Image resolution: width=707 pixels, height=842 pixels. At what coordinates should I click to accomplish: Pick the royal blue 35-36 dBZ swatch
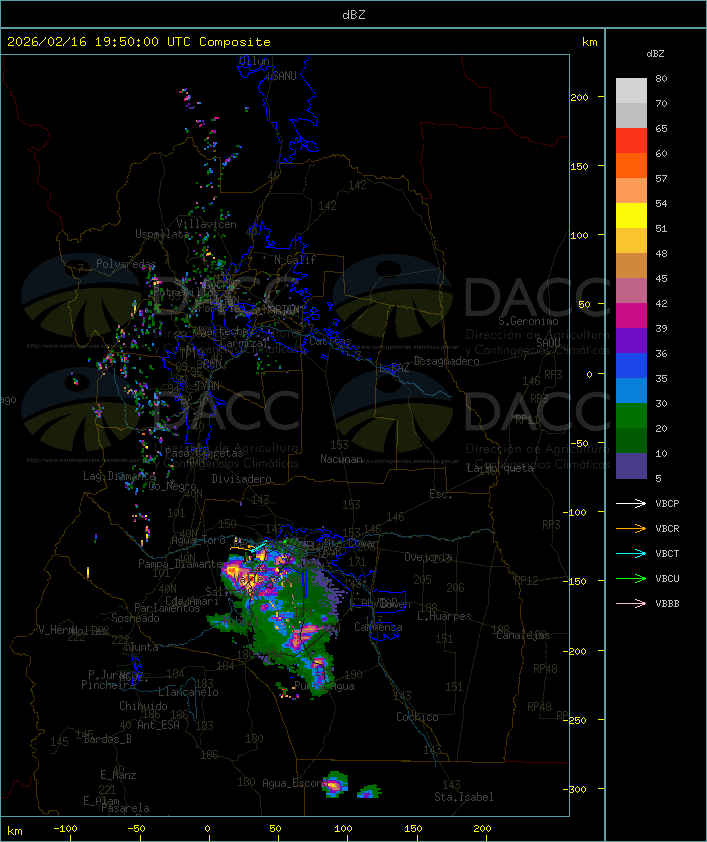[631, 366]
